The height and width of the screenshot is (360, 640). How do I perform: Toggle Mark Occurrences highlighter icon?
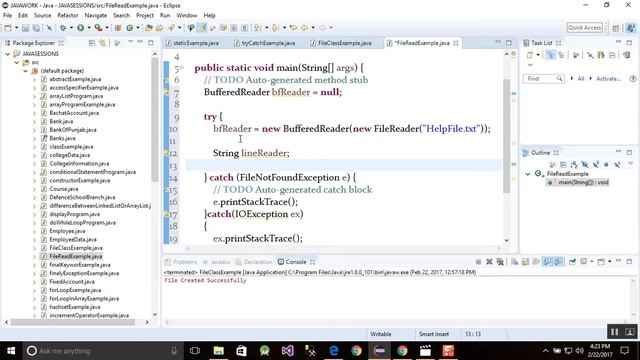(202, 28)
